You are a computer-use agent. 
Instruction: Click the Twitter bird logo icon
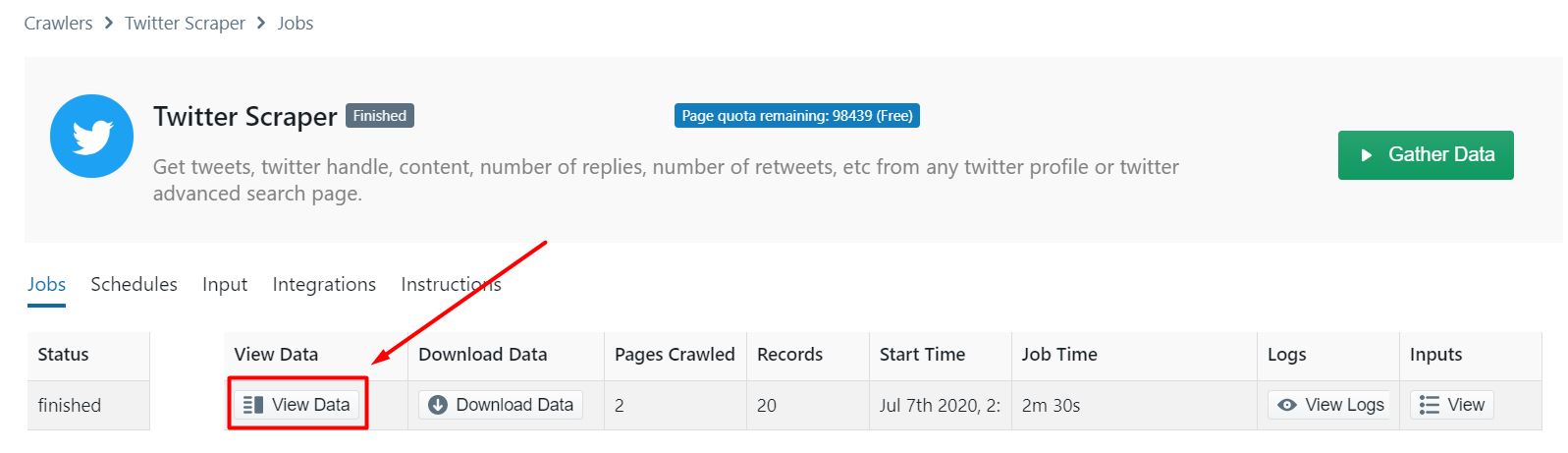click(91, 136)
